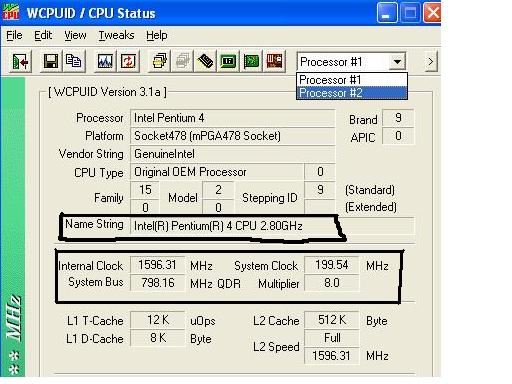This screenshot has width=512, height=384.
Task: Open the Tweaks menu
Action: 116,35
